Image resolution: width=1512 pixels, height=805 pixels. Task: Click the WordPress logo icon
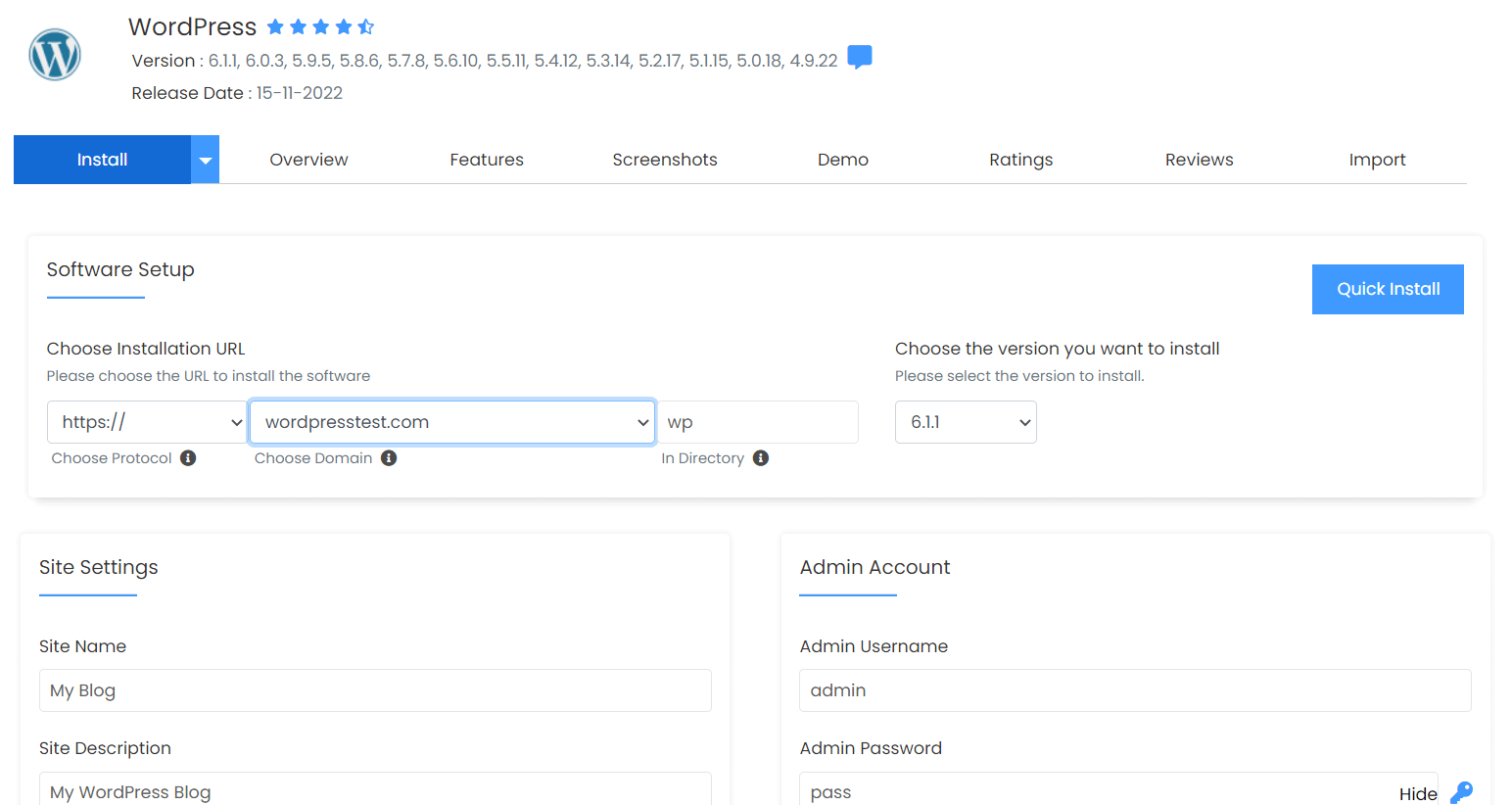pos(55,55)
